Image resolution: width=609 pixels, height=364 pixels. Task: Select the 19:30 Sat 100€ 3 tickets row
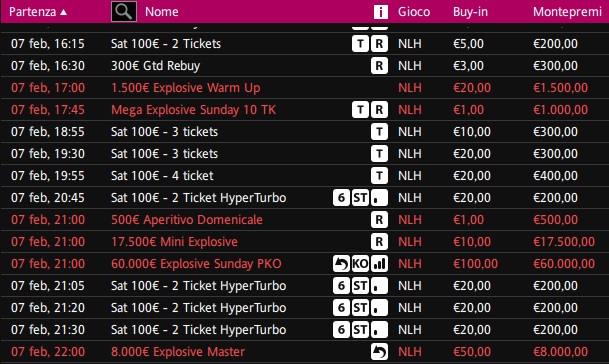pyautogui.click(x=304, y=154)
